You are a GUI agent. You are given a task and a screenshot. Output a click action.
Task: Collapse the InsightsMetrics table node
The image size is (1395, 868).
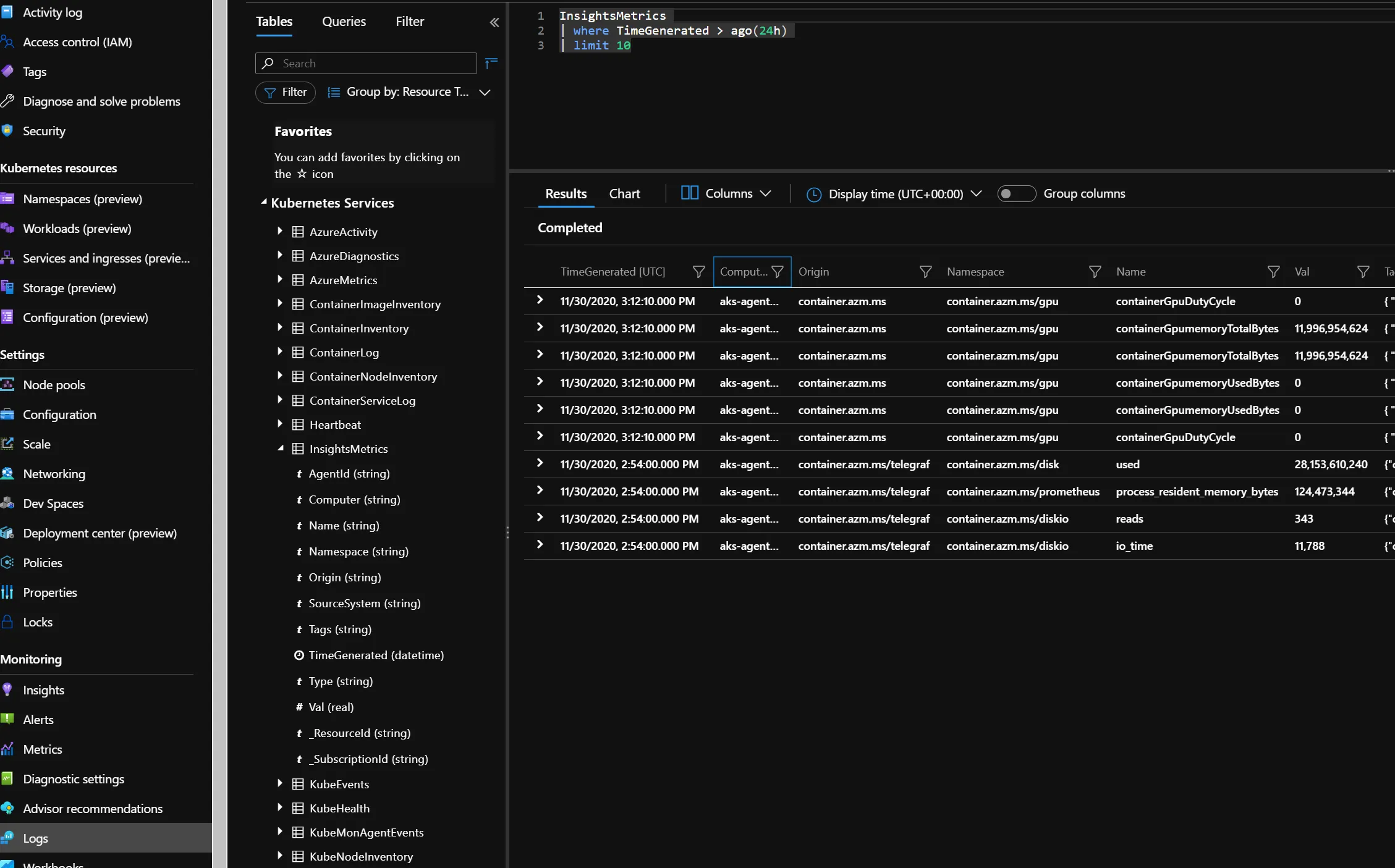click(x=280, y=449)
